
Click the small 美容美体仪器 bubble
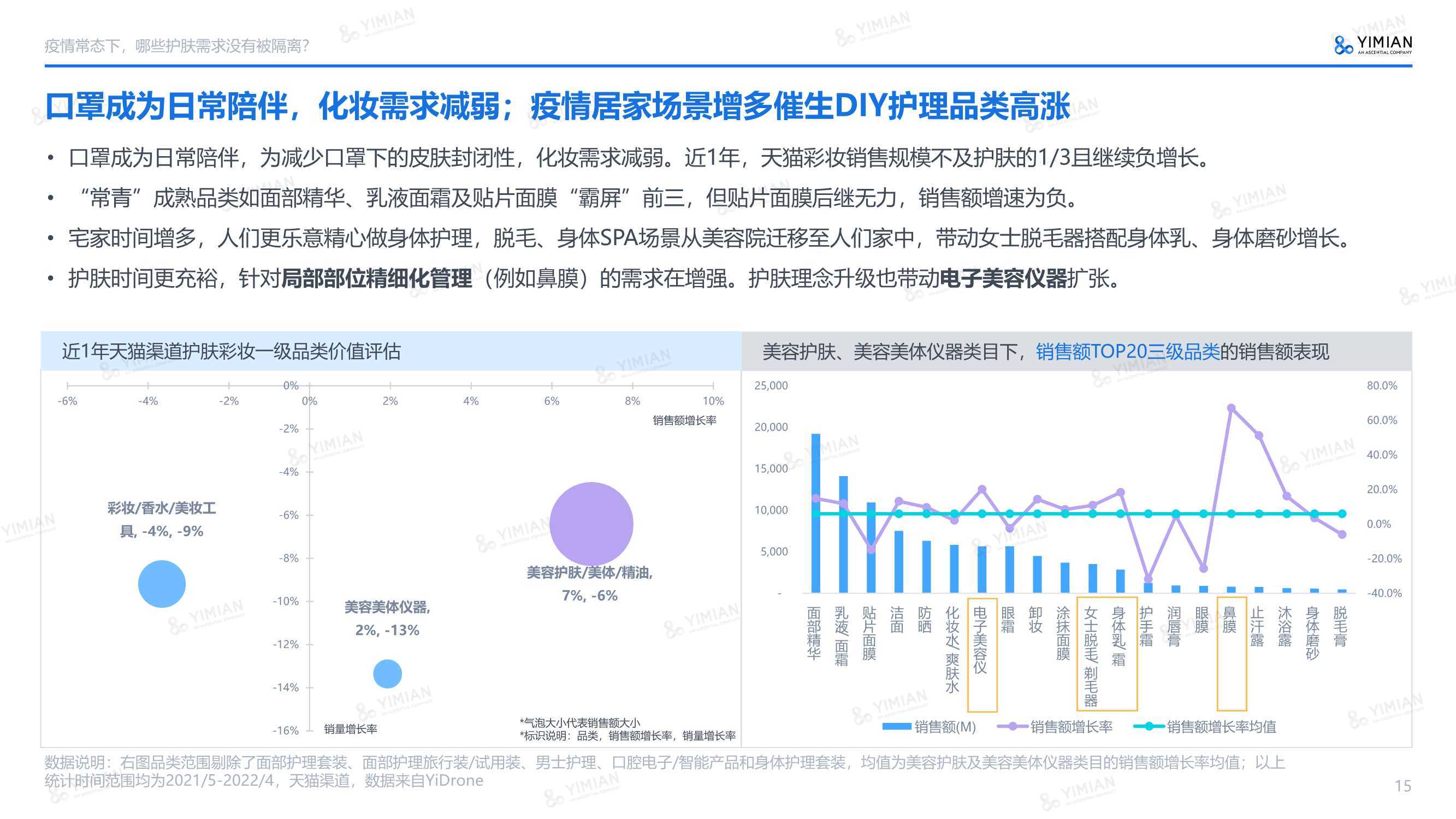pos(387,674)
